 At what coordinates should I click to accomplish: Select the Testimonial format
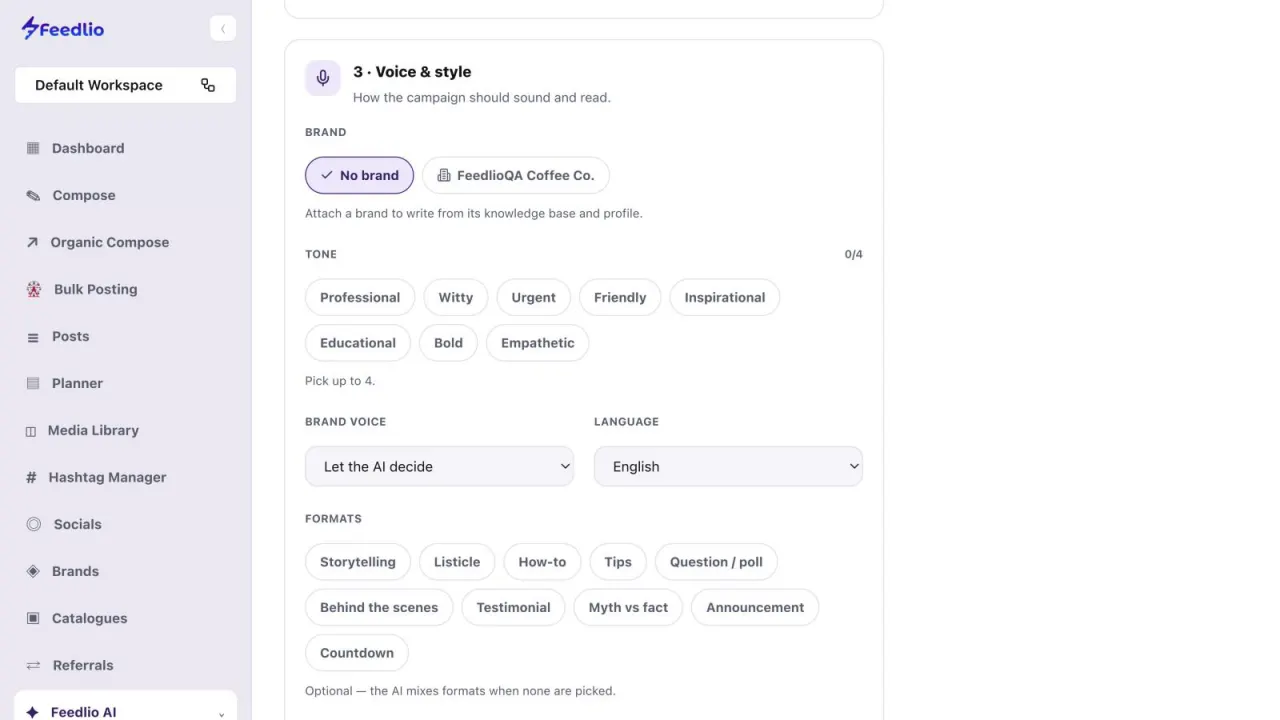[513, 607]
